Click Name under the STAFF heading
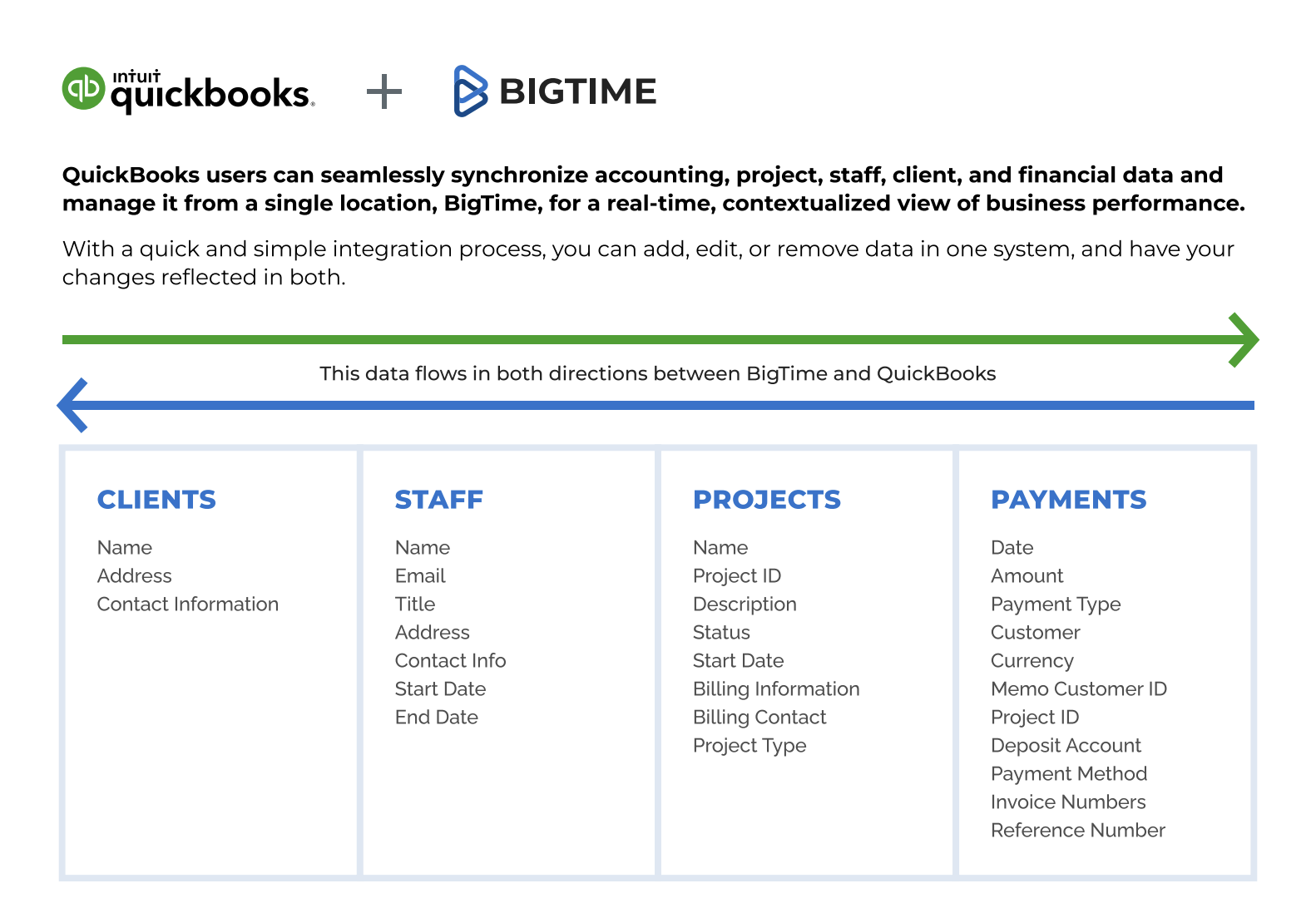This screenshot has width=1316, height=898. coord(423,548)
